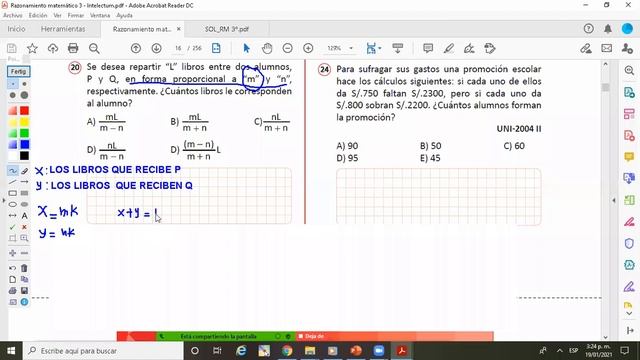640x360 pixels.
Task: Click the printer icon in Acrobat toolbar
Action: click(73, 49)
